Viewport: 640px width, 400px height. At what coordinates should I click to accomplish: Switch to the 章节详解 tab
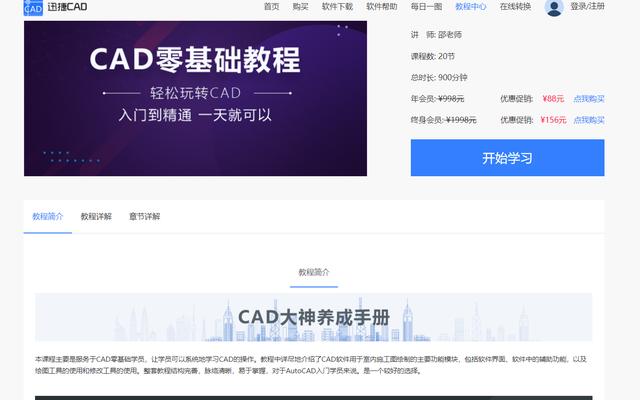pyautogui.click(x=144, y=216)
